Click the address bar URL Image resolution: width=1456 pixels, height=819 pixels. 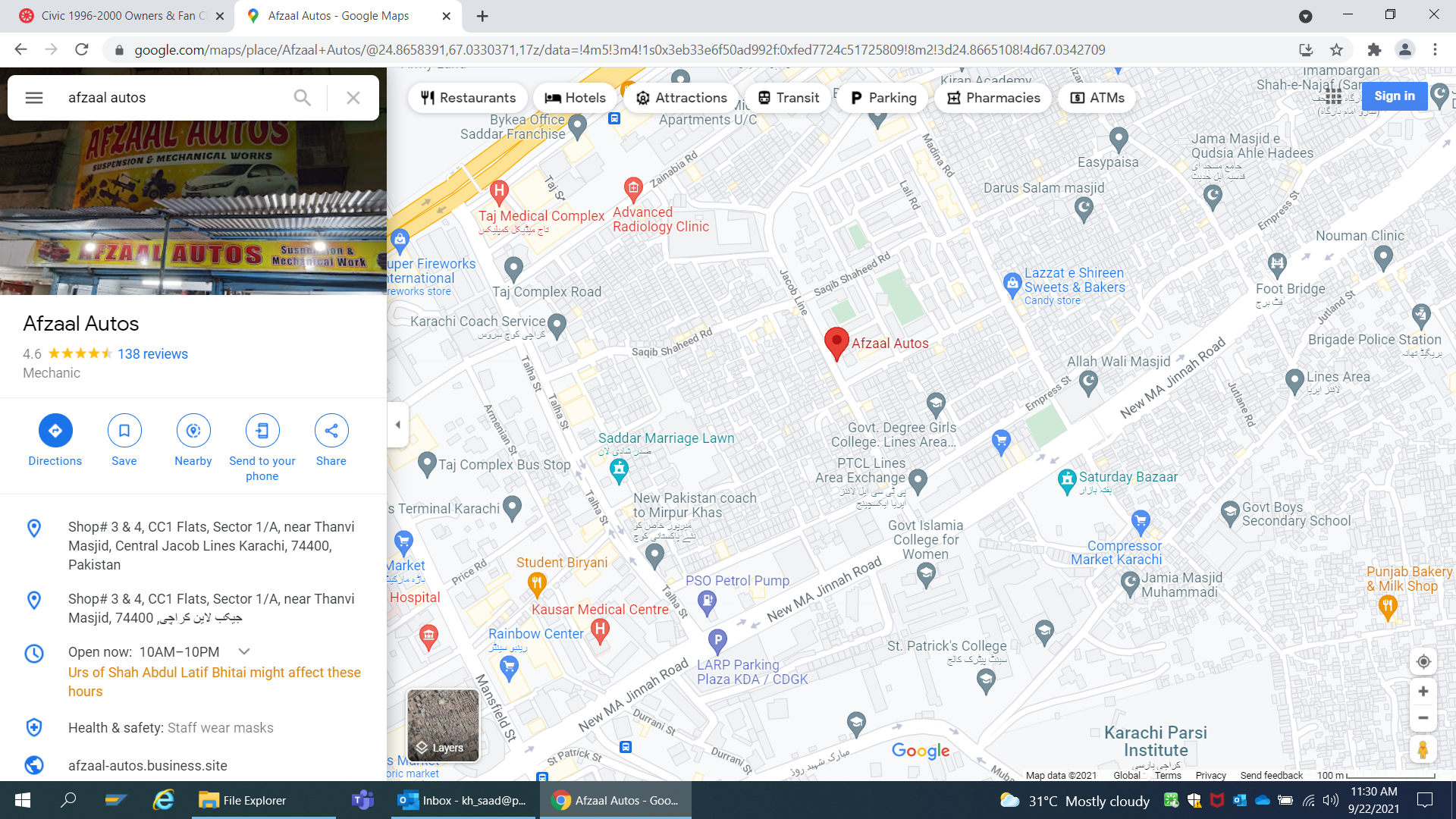620,50
